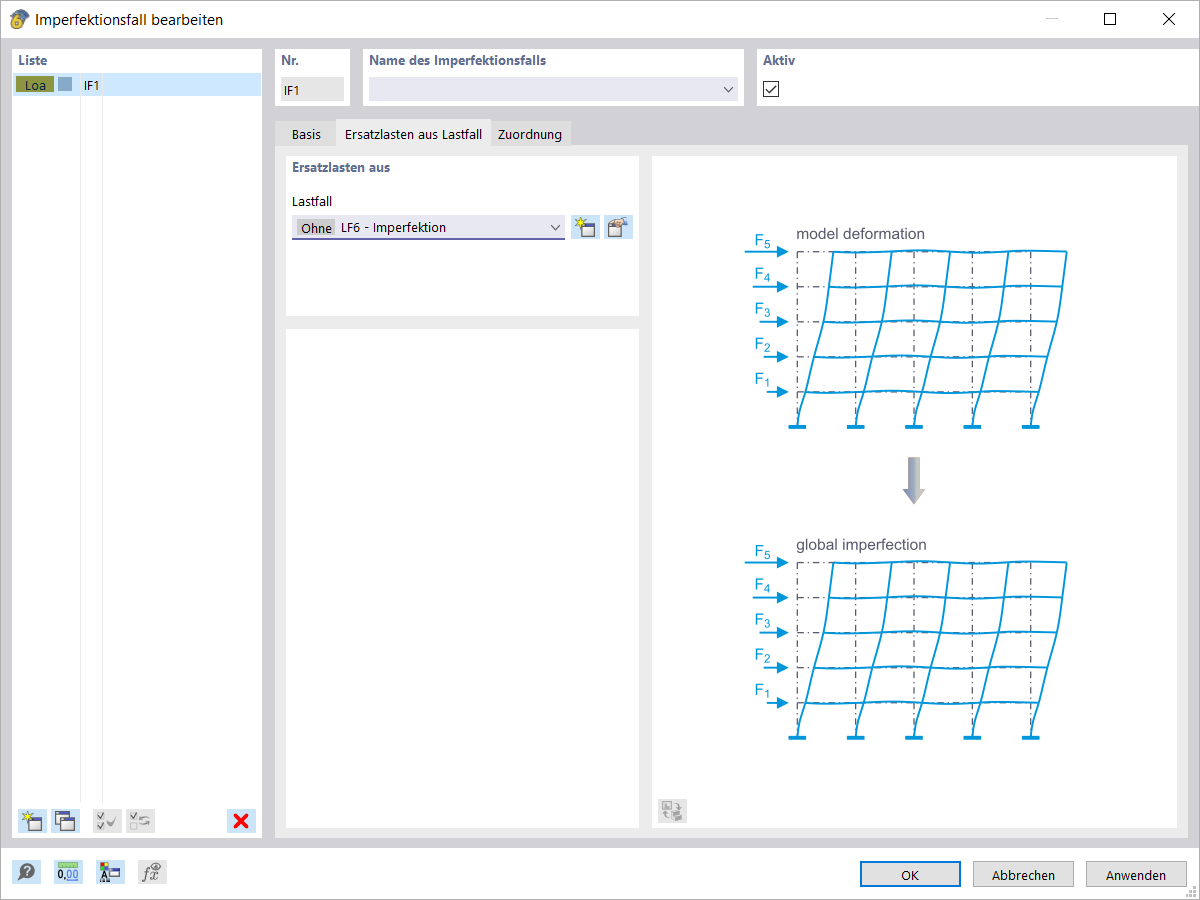Image resolution: width=1200 pixels, height=900 pixels.
Task: Create a new imperfection case in the list
Action: (x=31, y=820)
